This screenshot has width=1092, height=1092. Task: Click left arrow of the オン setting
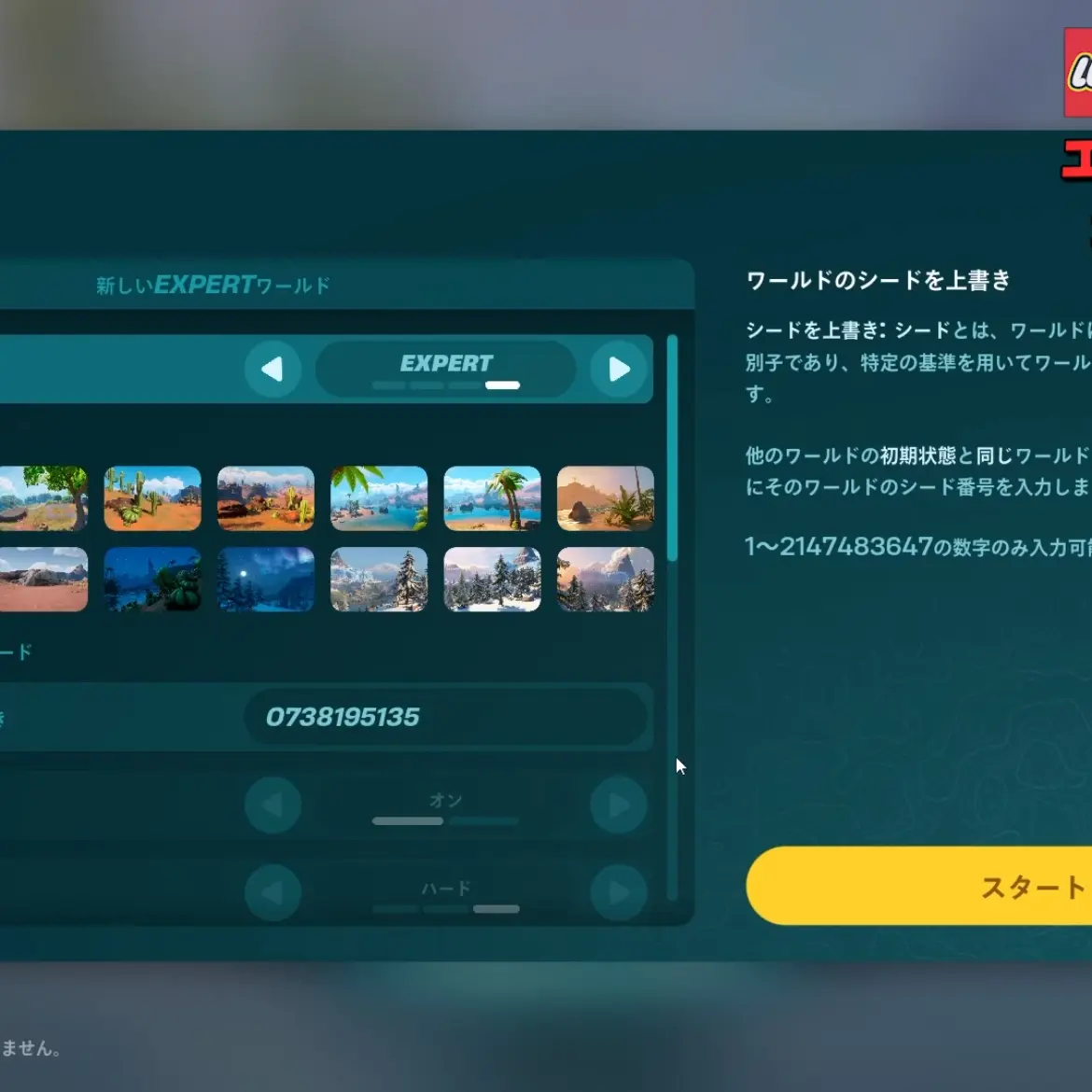click(273, 805)
